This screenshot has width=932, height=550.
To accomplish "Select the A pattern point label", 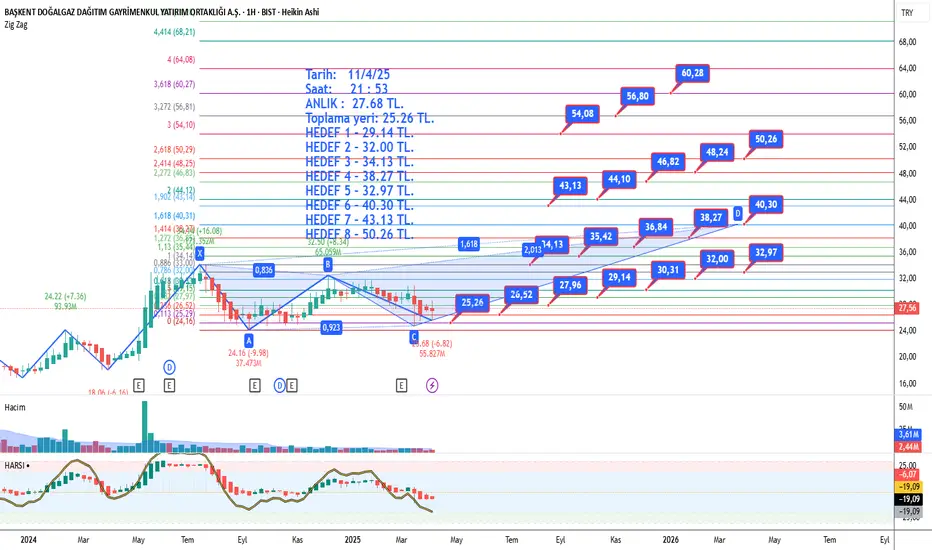I will tap(249, 341).
